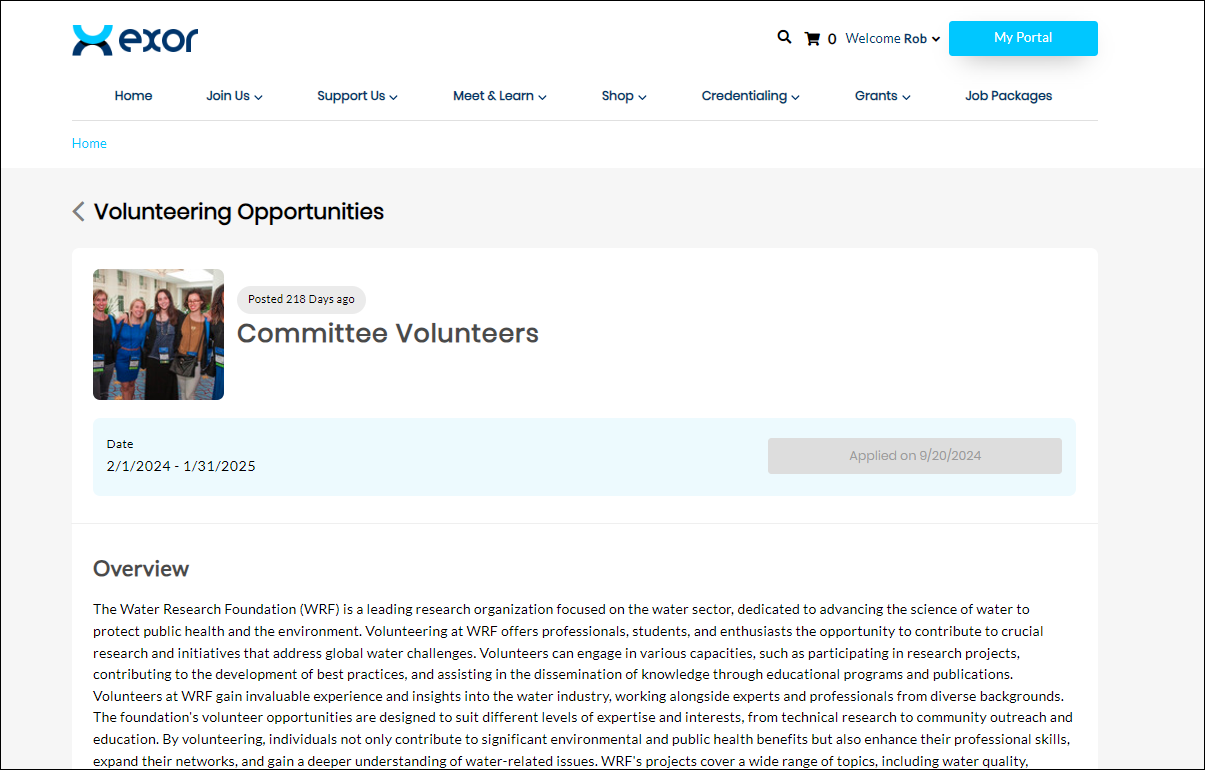
Task: Click the Exor logo
Action: pyautogui.click(x=135, y=40)
